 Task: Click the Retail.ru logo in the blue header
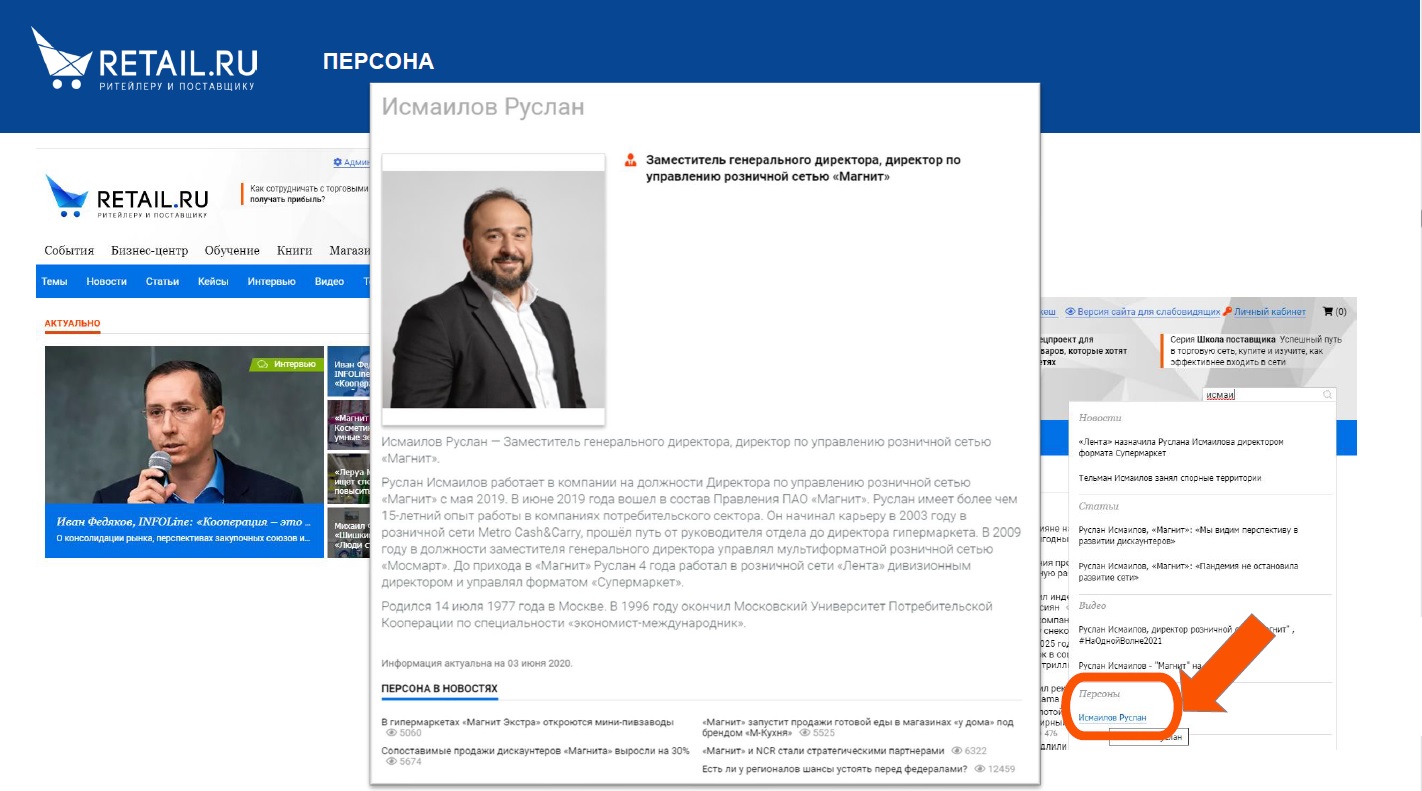coord(145,60)
